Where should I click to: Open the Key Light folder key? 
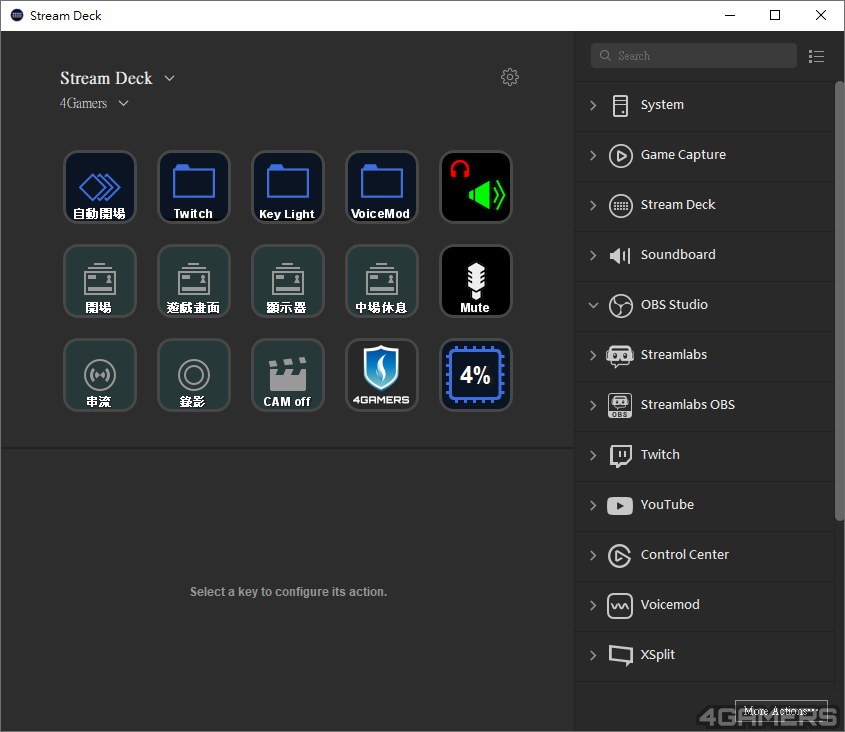click(288, 187)
